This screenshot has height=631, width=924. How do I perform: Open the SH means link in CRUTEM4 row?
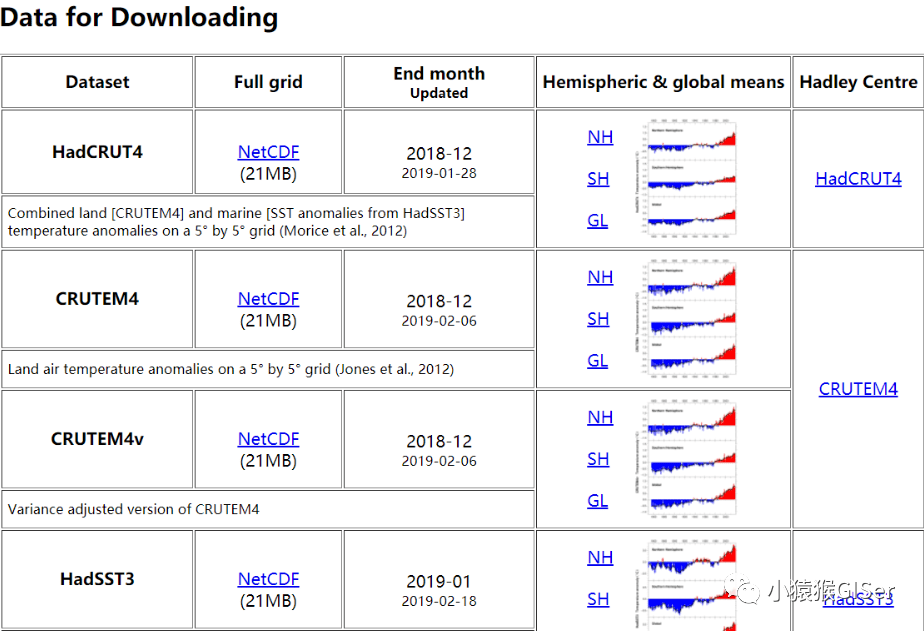point(598,319)
